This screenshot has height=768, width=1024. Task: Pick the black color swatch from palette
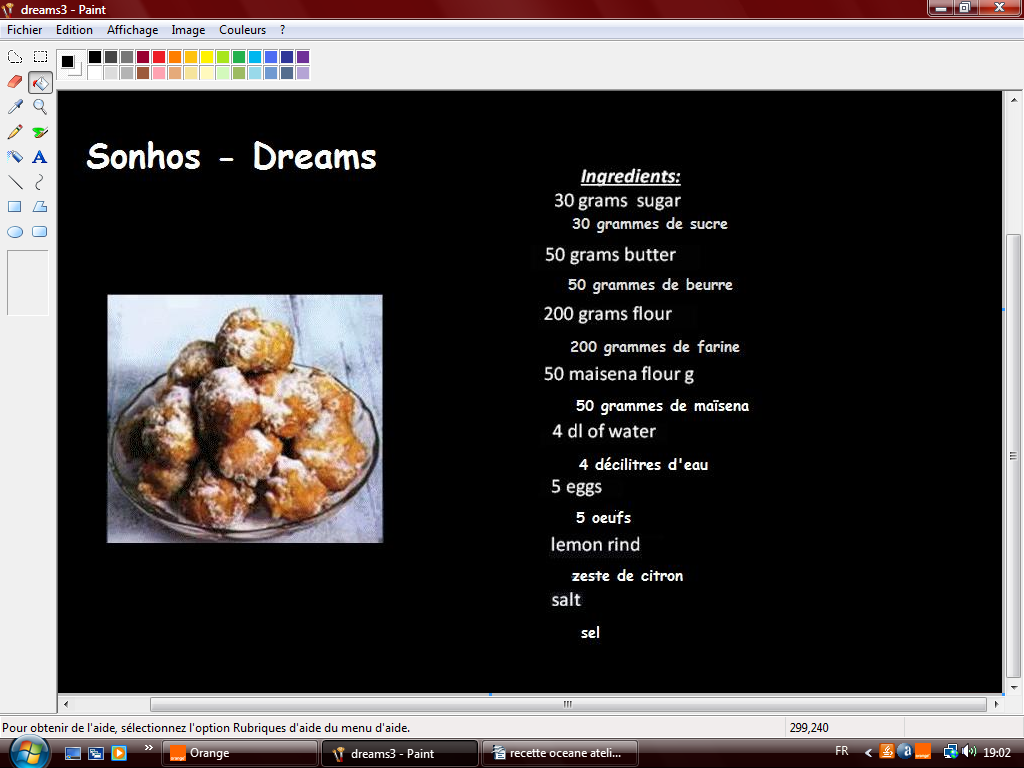point(95,57)
